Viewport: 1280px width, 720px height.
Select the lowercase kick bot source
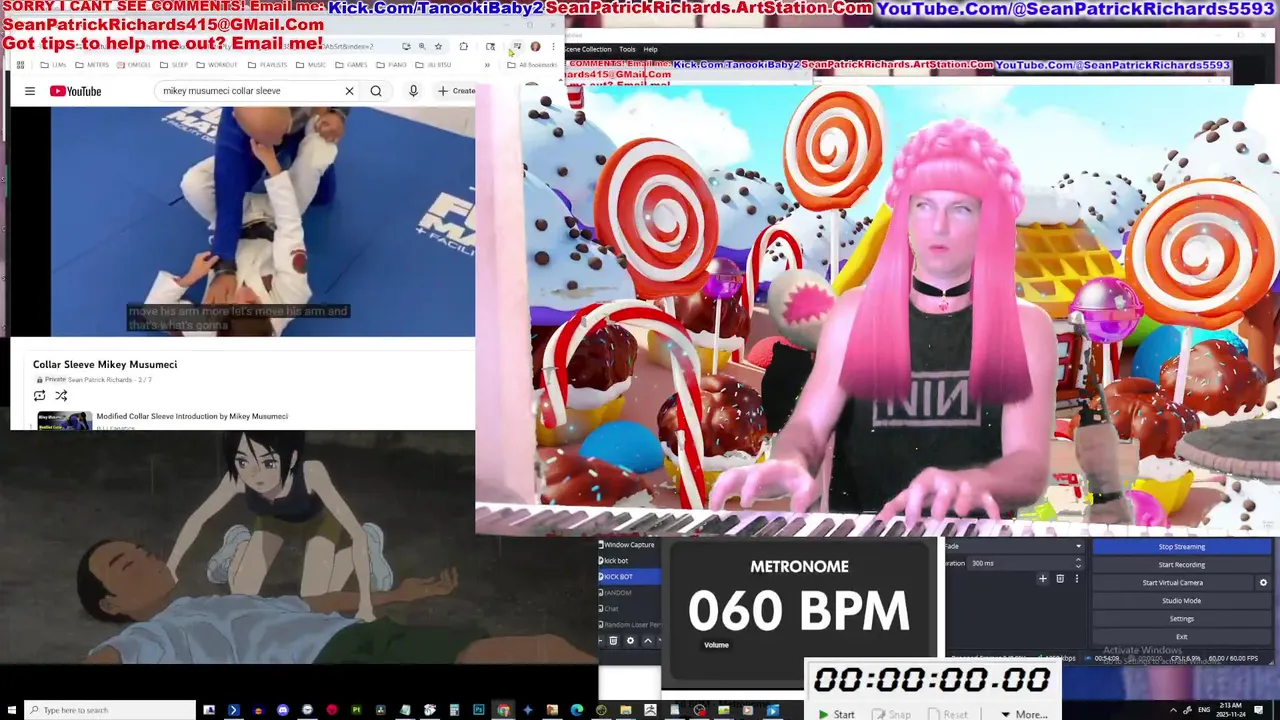click(629, 561)
